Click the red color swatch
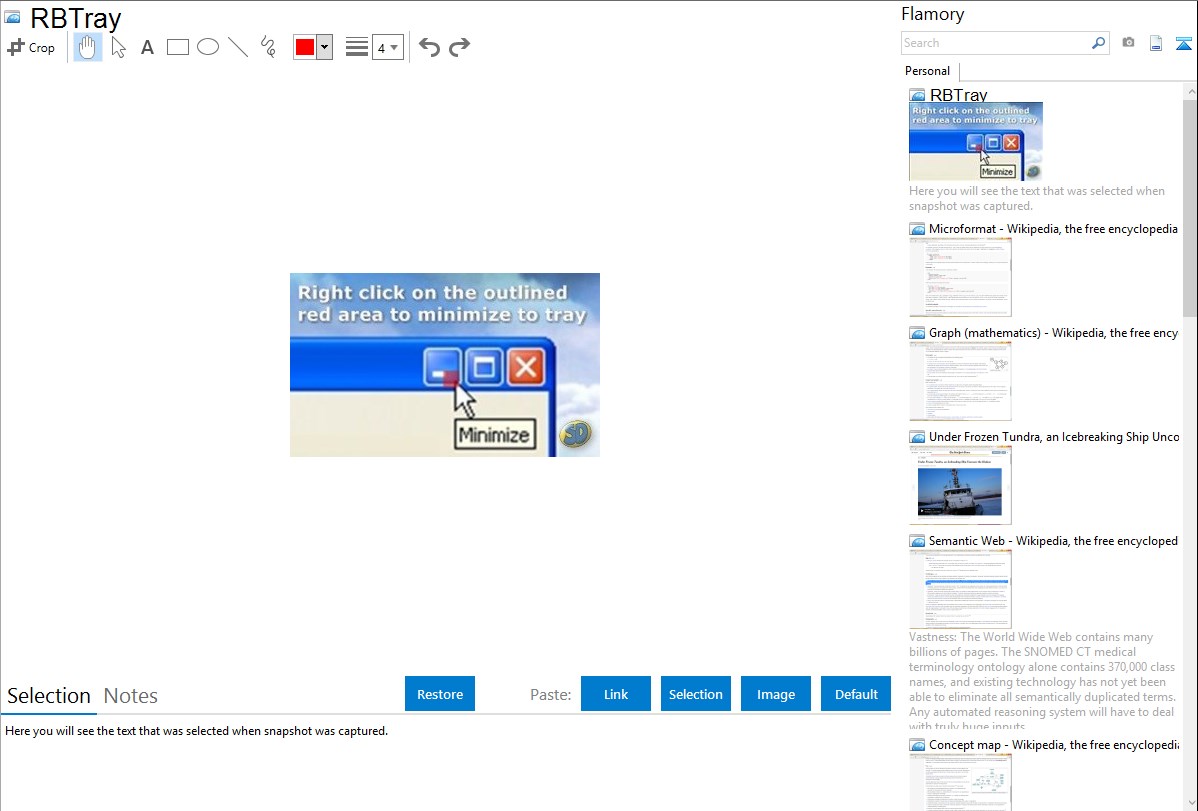This screenshot has height=811, width=1198. tap(305, 47)
